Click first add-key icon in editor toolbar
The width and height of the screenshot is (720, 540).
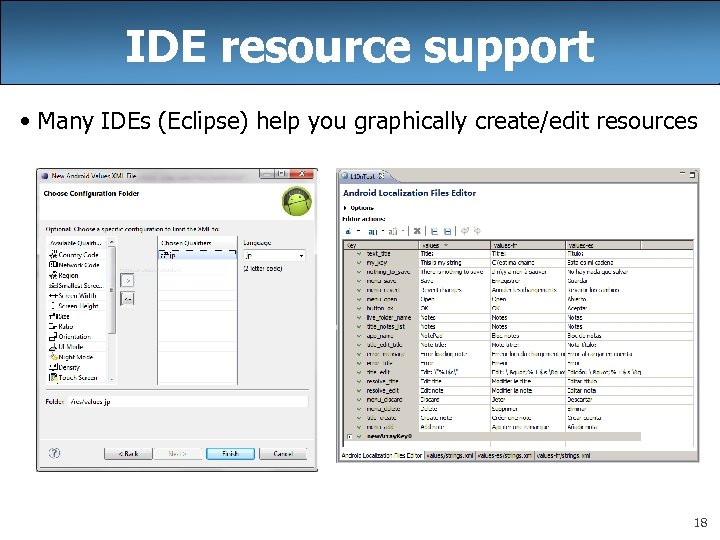[348, 231]
